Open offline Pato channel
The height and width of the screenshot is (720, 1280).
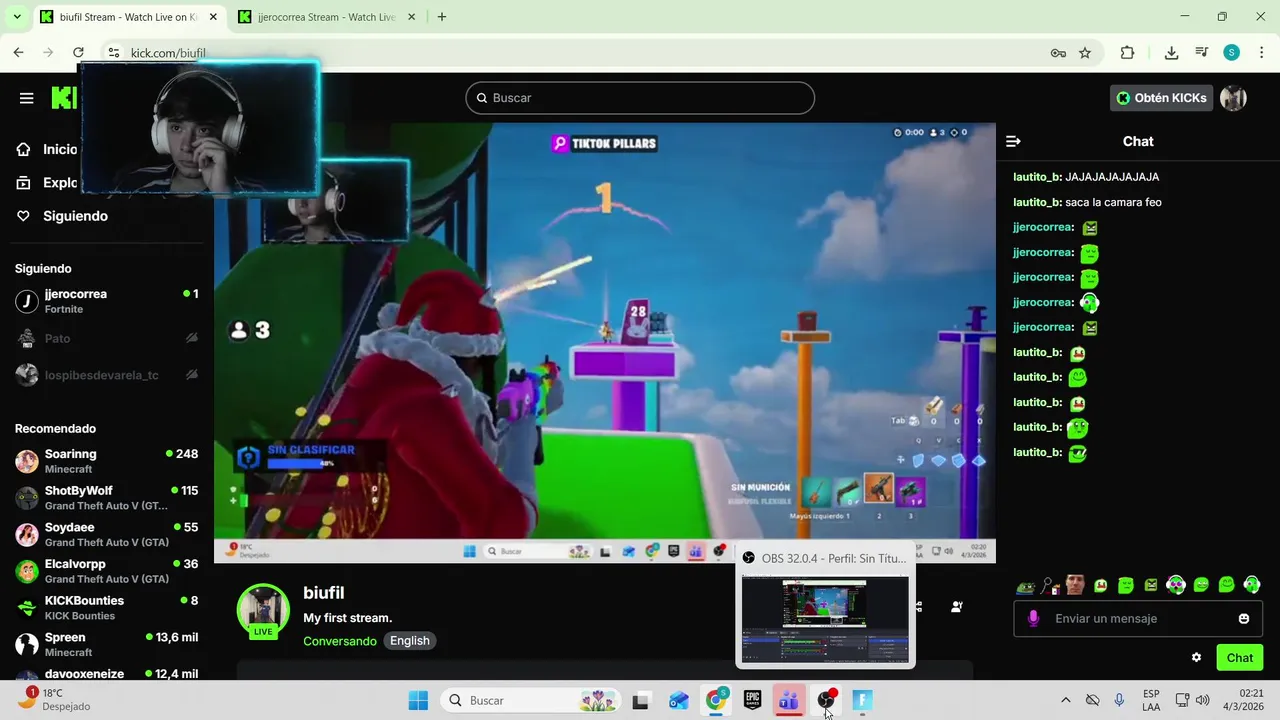[x=107, y=338]
